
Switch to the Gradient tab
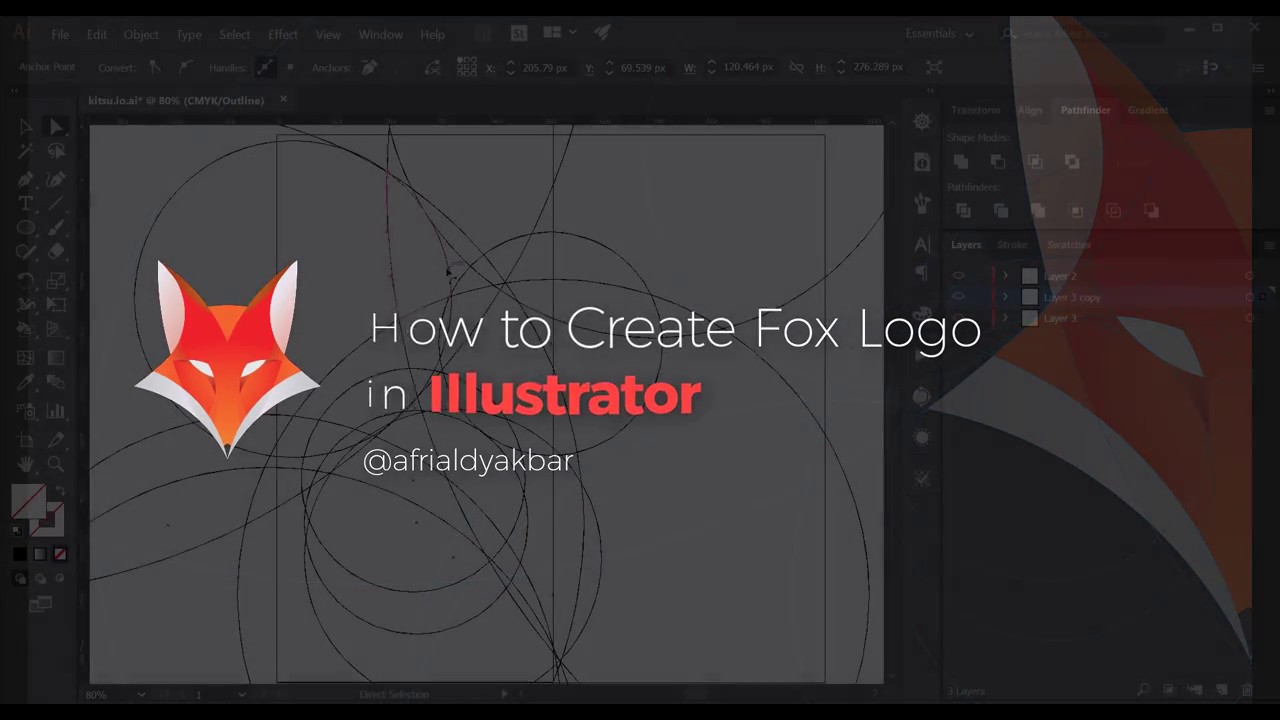[x=1147, y=110]
